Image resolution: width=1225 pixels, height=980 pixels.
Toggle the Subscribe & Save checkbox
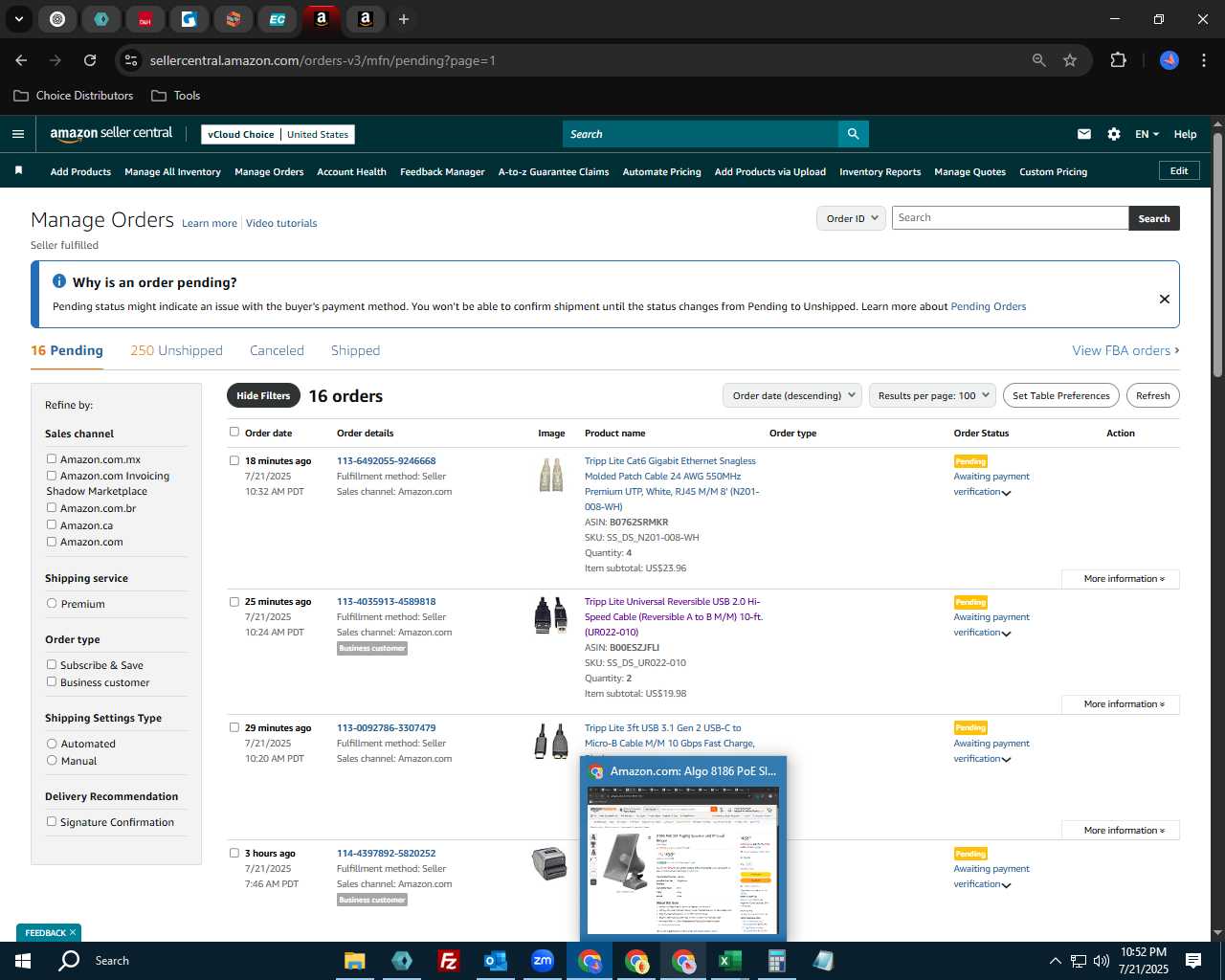coord(52,664)
